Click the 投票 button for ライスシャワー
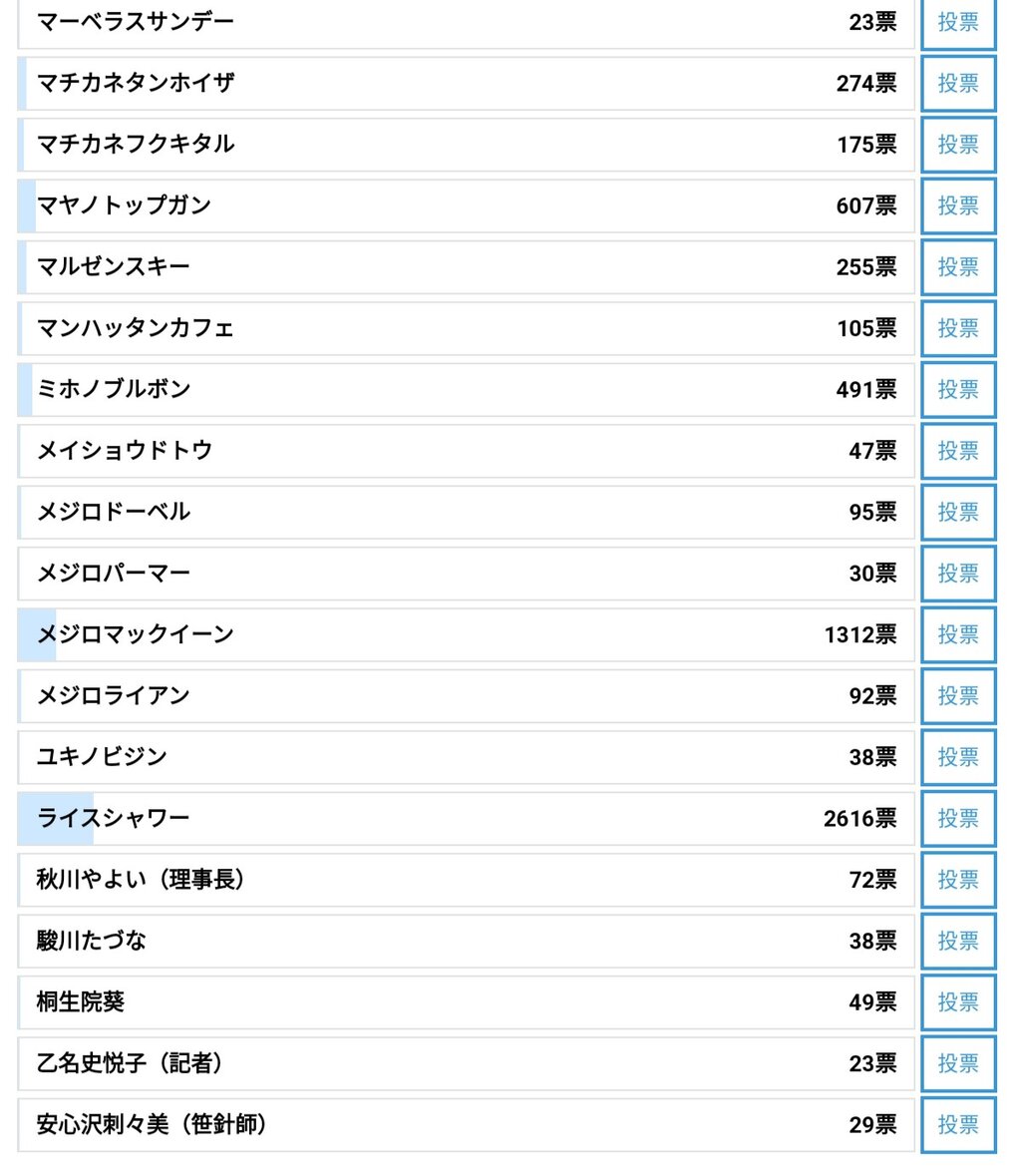 pyautogui.click(x=957, y=818)
